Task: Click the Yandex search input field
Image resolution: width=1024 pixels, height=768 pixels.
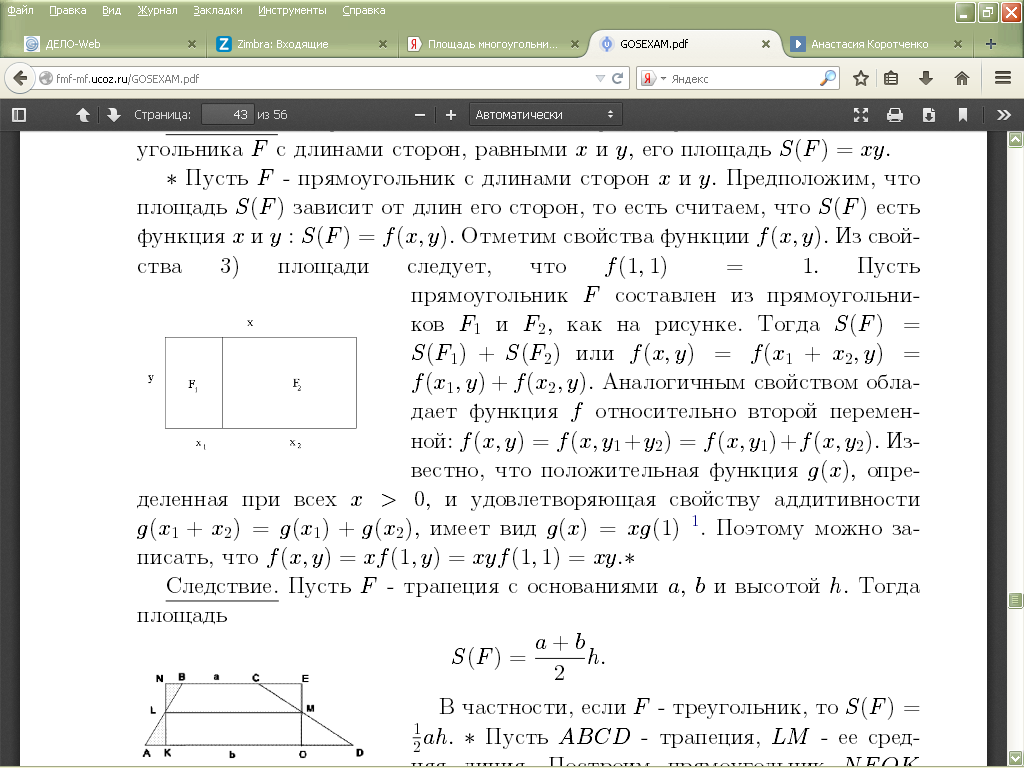Action: tap(743, 78)
